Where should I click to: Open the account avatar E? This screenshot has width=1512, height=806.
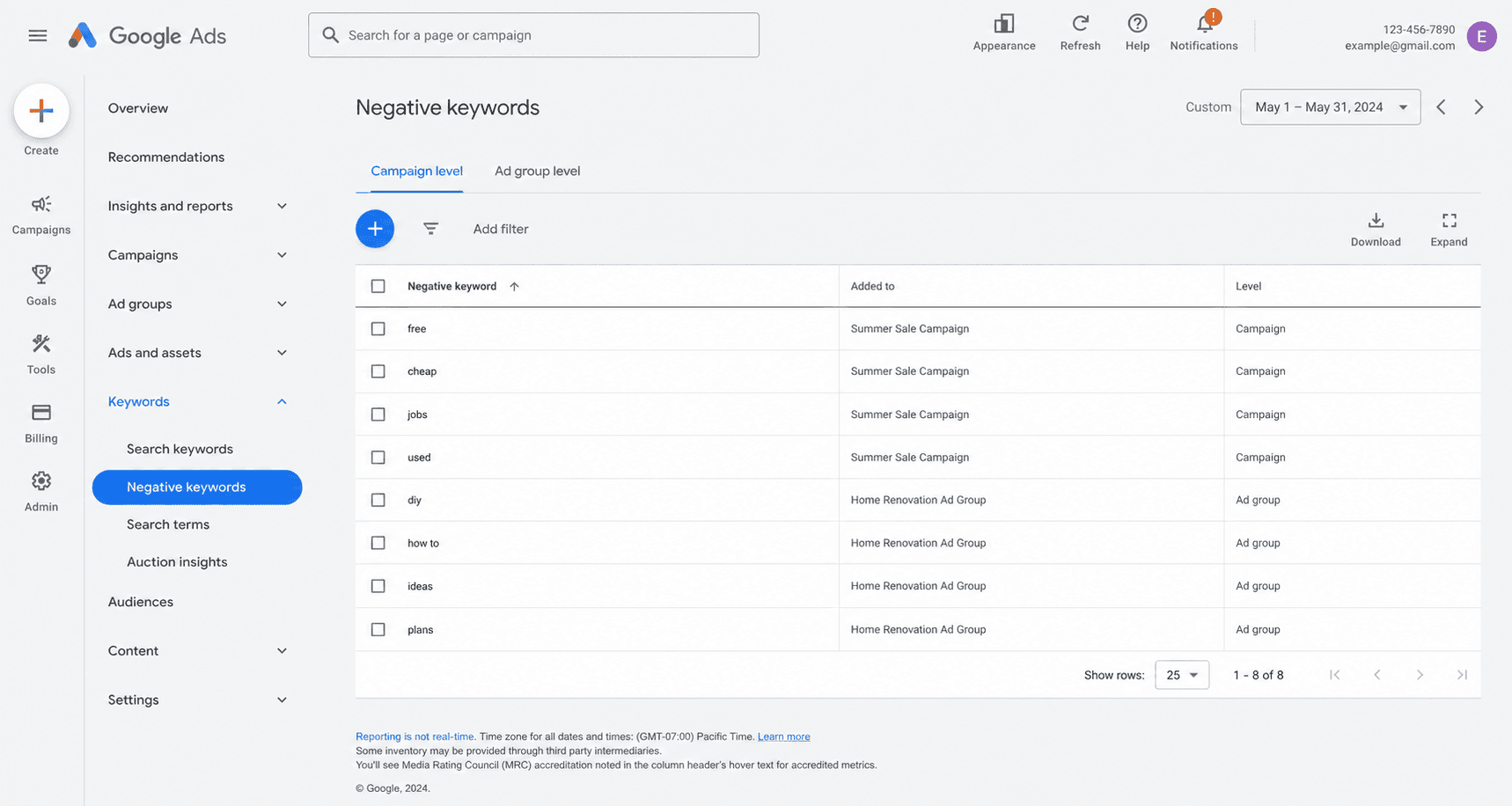tap(1482, 36)
